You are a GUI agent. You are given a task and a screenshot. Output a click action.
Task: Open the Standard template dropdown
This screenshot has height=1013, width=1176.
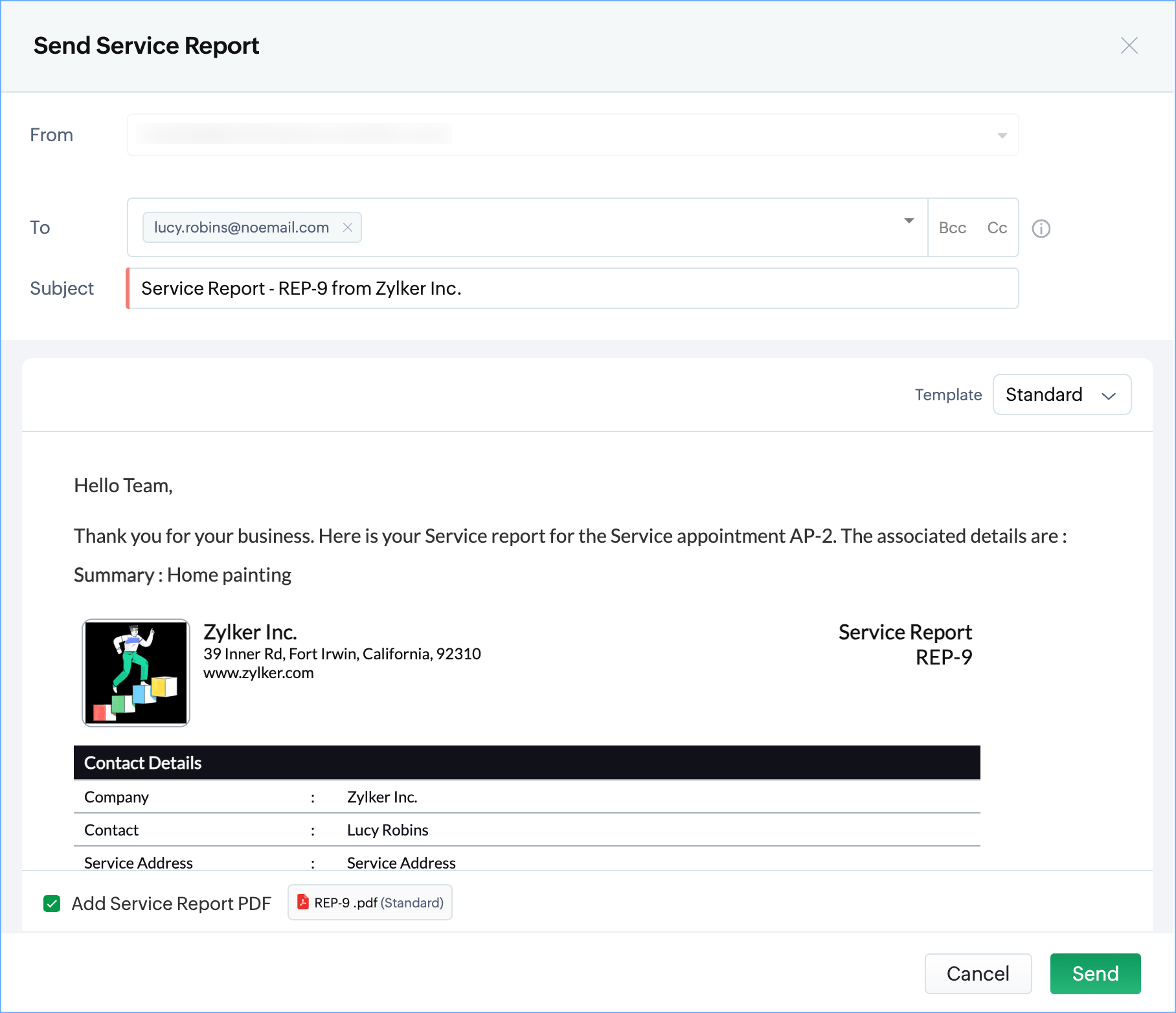click(x=1061, y=394)
